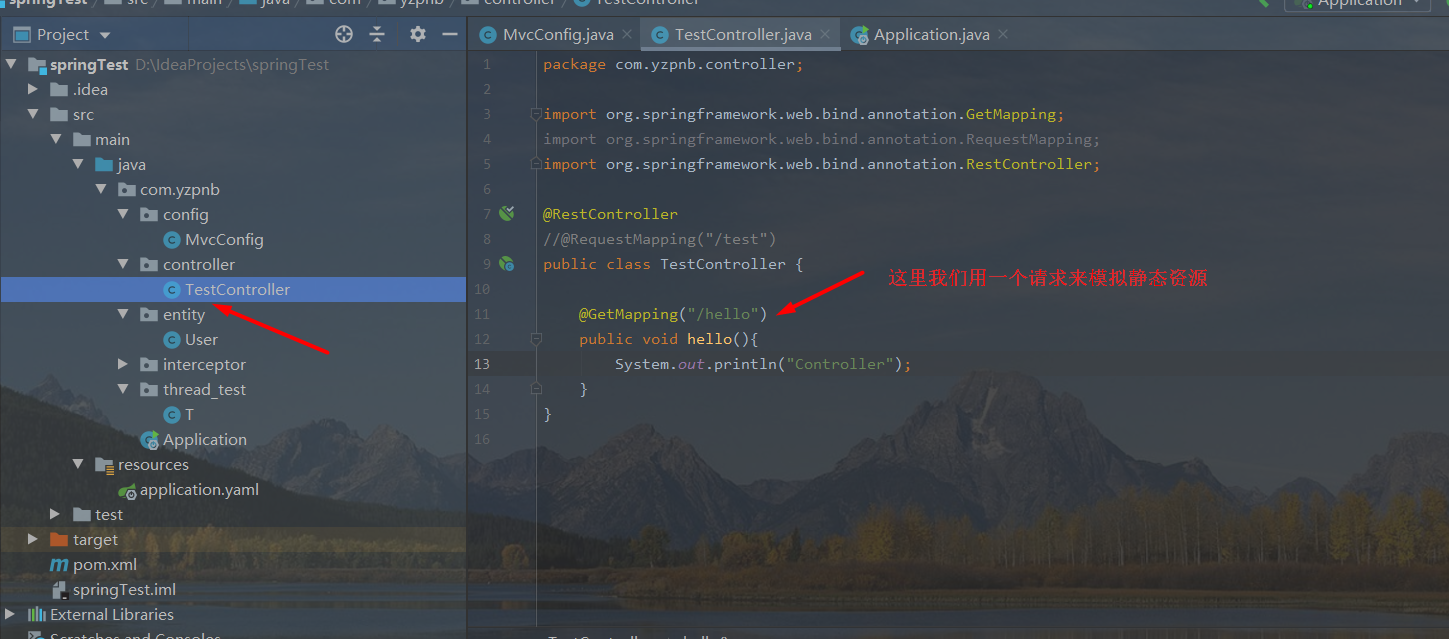Click line number 13 in gutter

coord(483,364)
